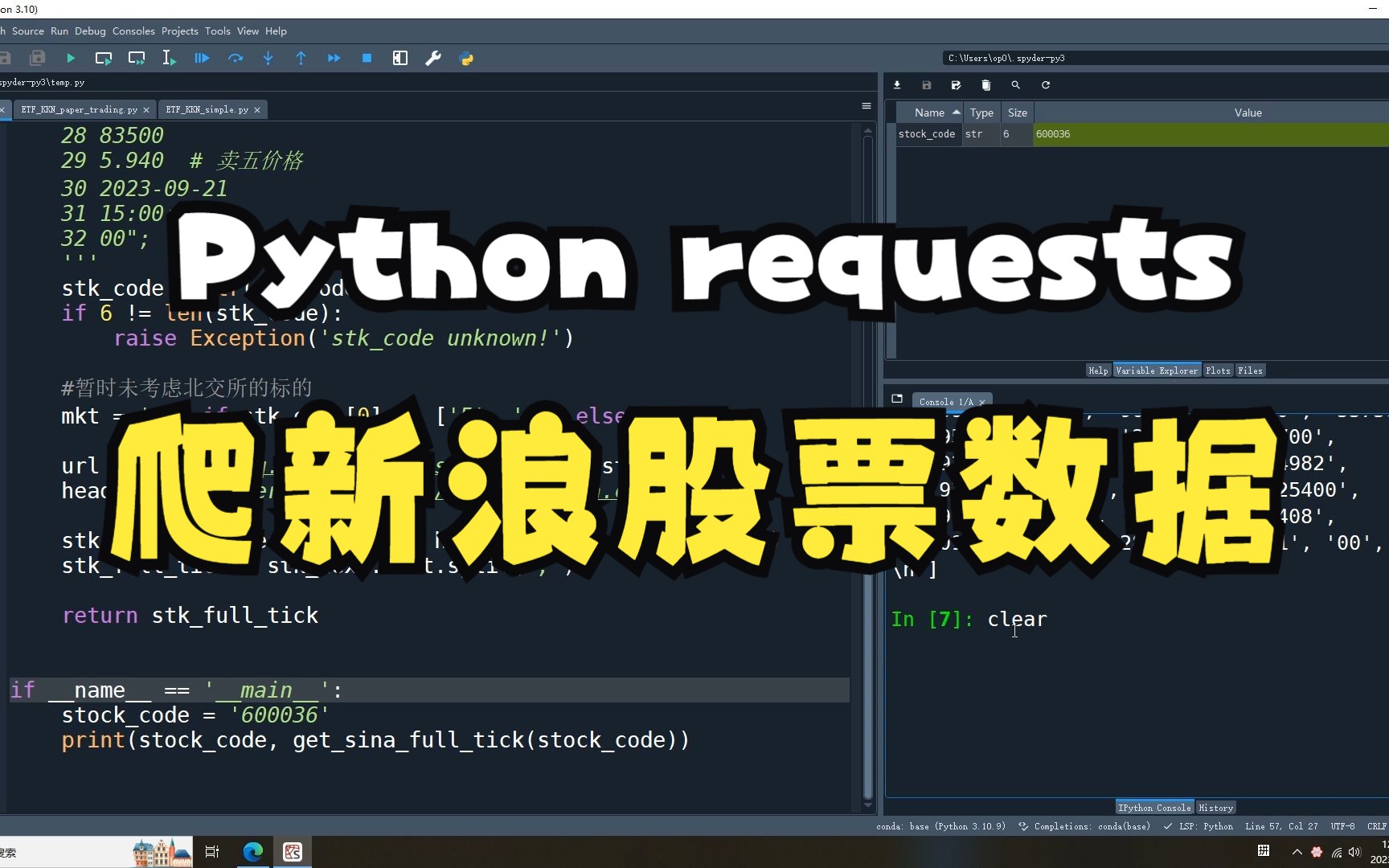Open Help menu

[276, 31]
